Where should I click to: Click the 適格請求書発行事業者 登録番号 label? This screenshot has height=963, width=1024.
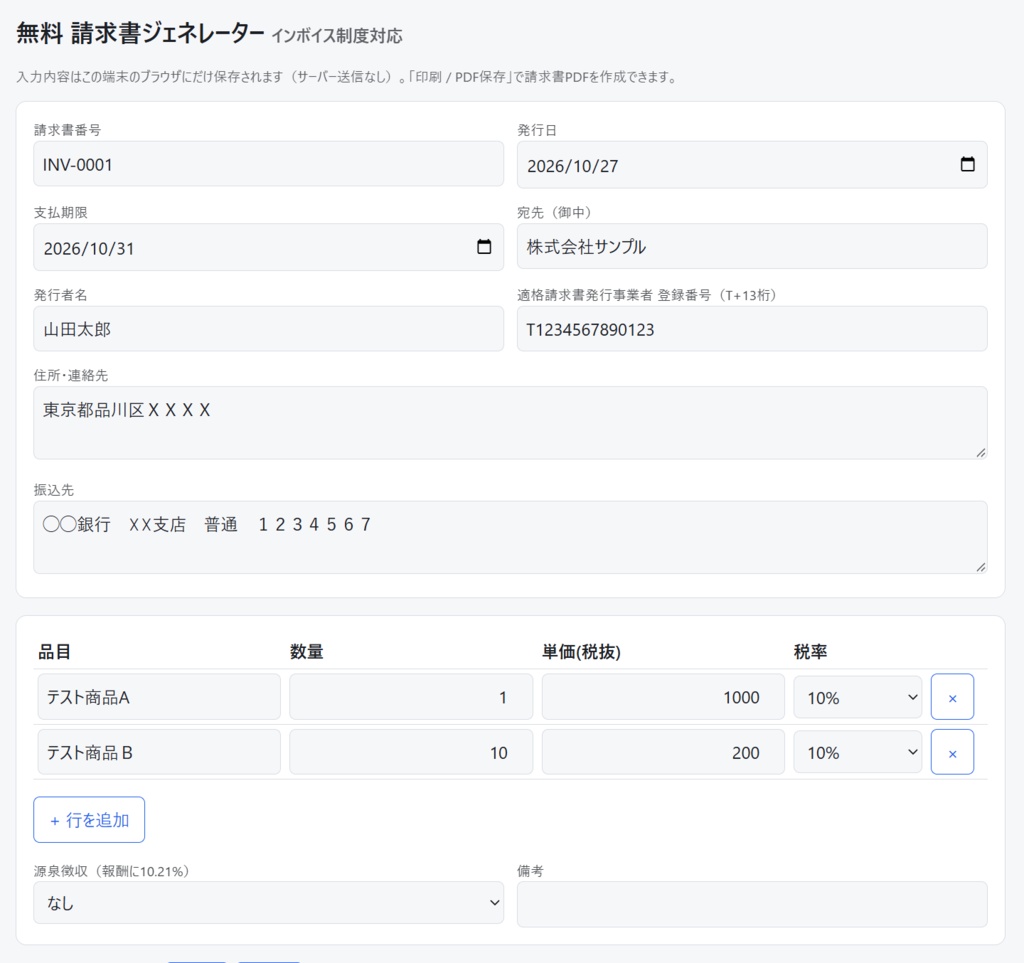647,295
